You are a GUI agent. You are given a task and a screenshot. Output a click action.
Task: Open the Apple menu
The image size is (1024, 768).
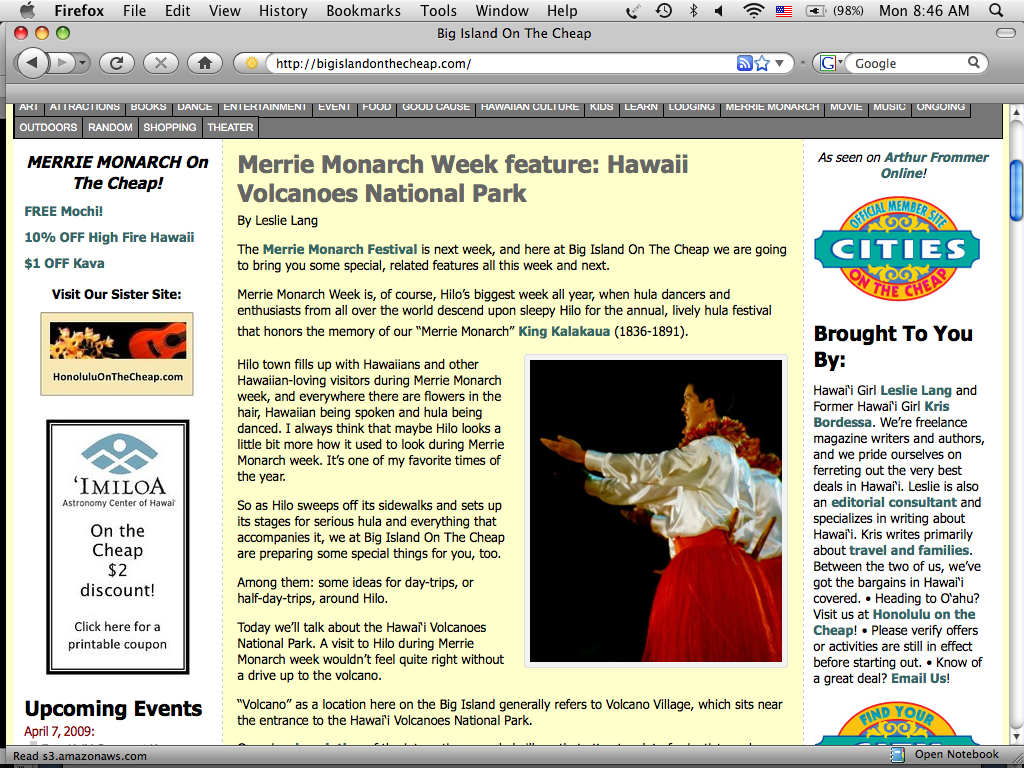(x=27, y=10)
